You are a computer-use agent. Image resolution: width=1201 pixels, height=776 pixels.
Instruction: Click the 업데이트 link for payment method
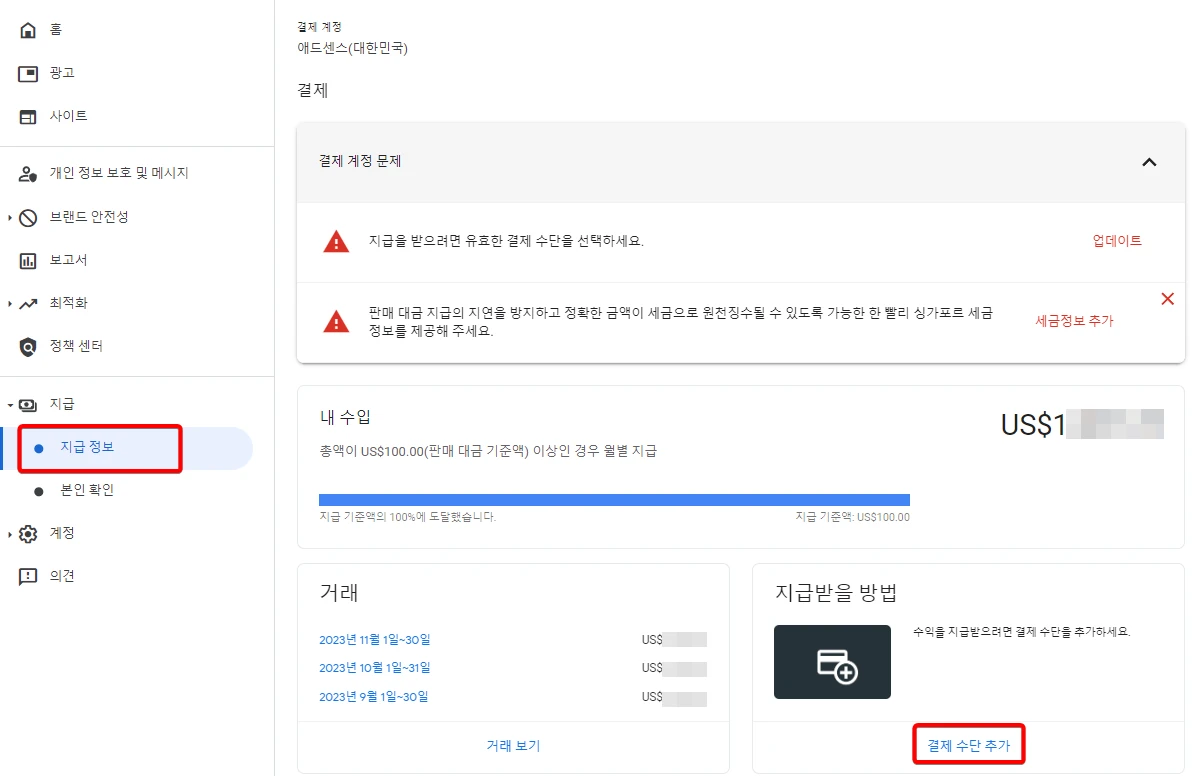(1117, 240)
